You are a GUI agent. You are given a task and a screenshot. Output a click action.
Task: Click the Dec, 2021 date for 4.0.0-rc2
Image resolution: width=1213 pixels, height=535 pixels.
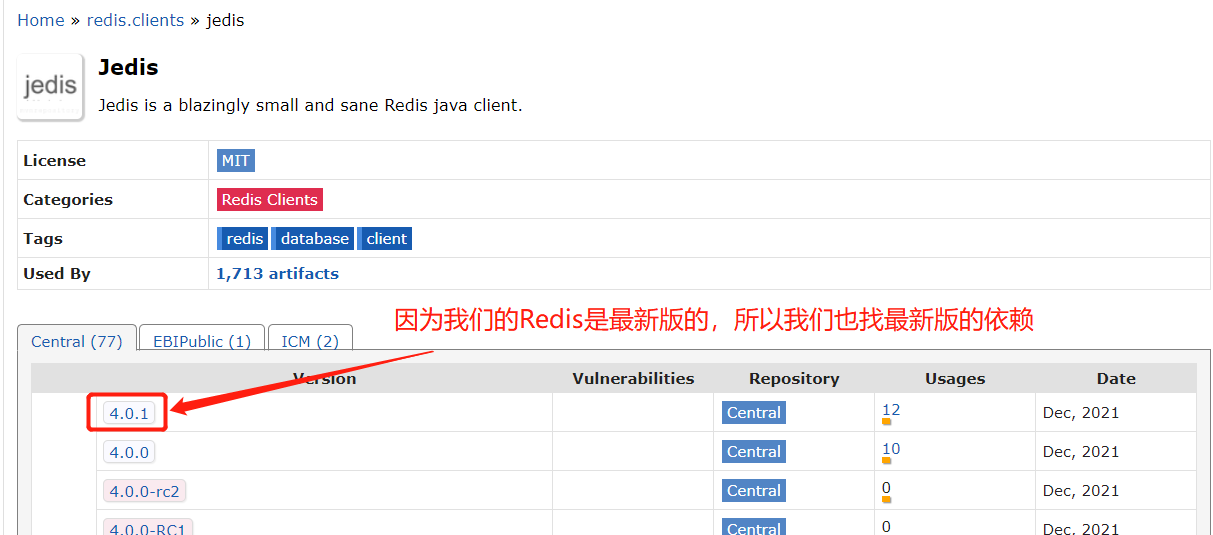pyautogui.click(x=1081, y=490)
